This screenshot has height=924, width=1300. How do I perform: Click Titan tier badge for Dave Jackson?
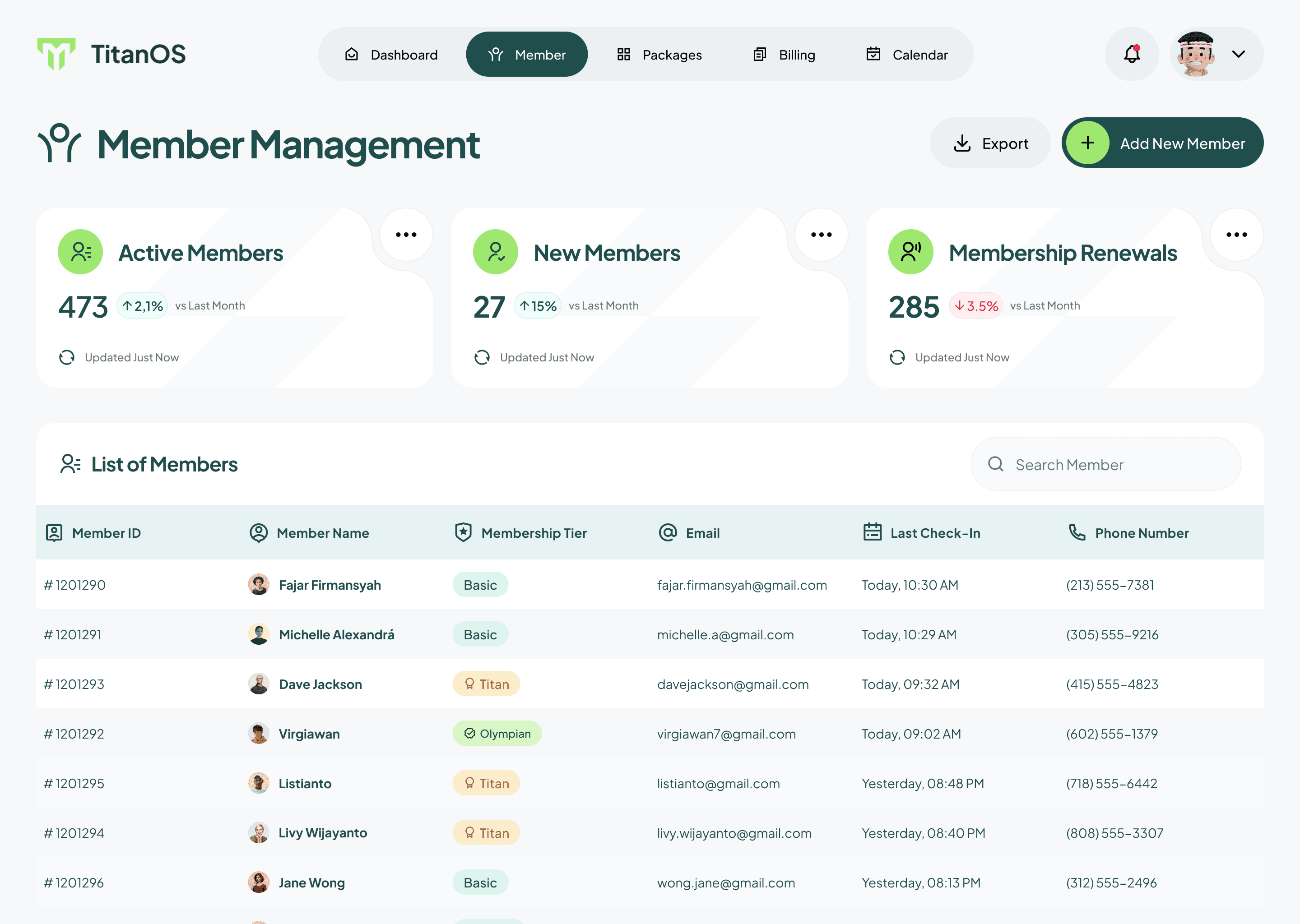click(487, 684)
